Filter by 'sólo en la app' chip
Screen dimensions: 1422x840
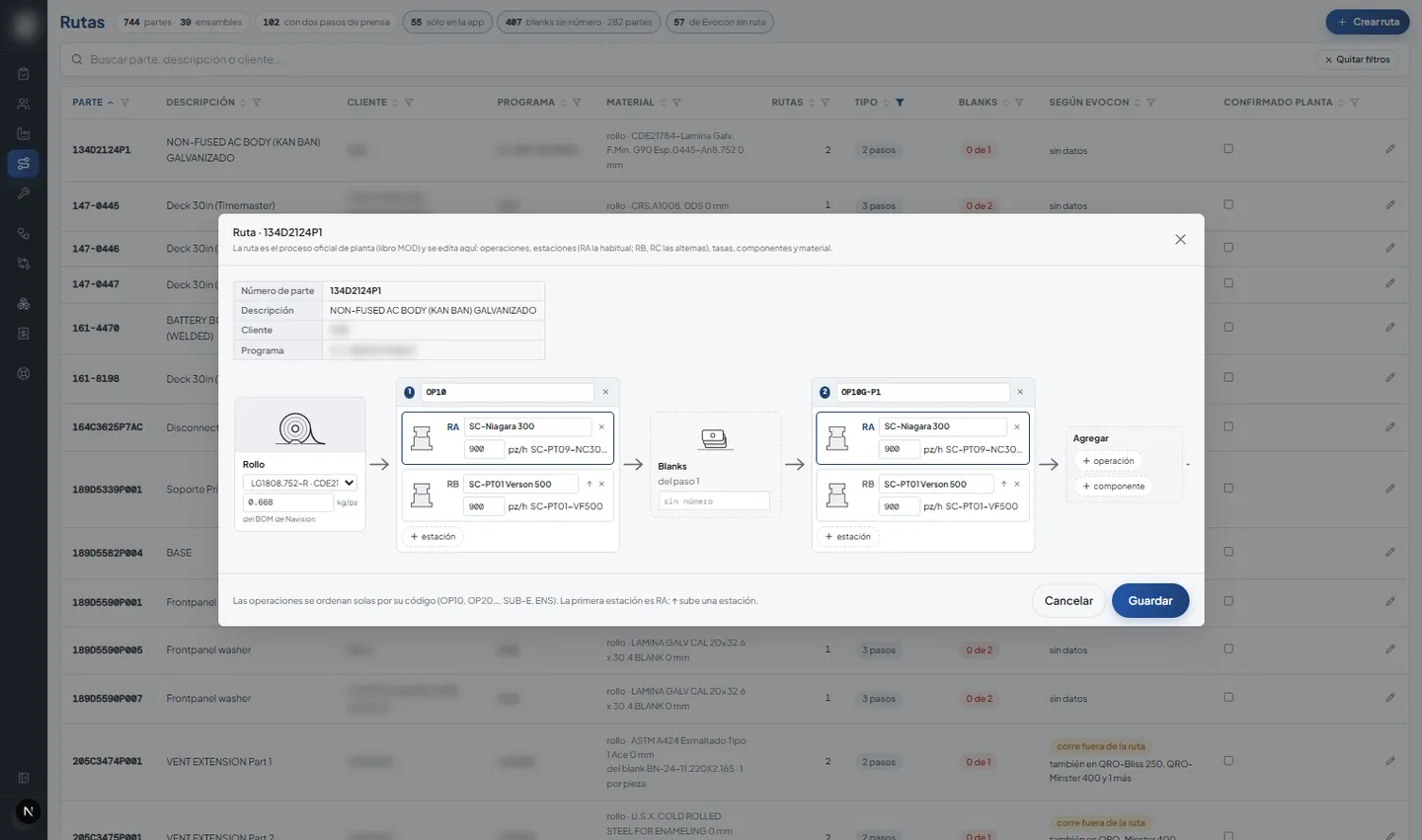(x=447, y=22)
